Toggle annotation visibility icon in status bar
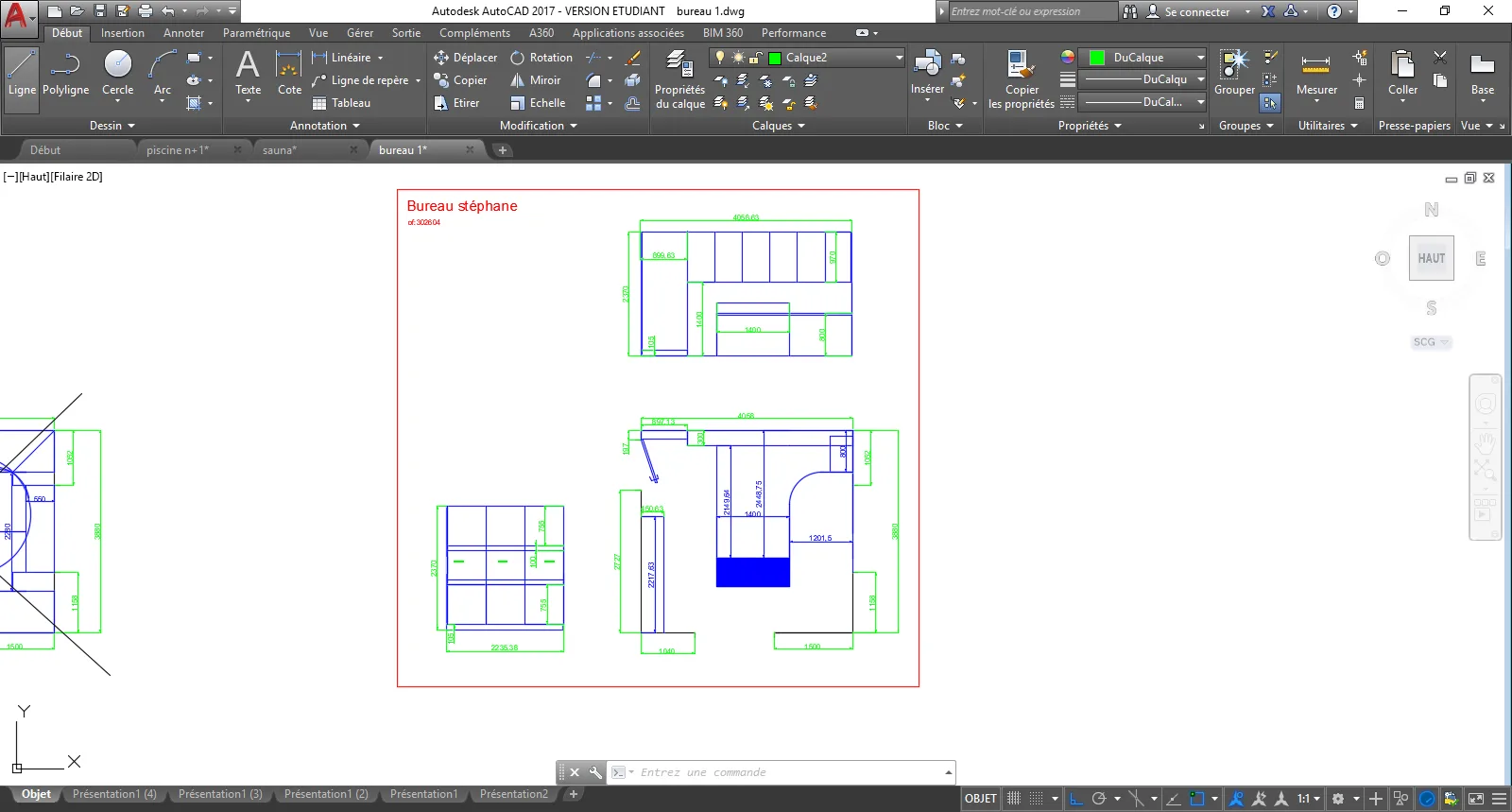Viewport: 1512px width, 812px height. (x=1236, y=799)
